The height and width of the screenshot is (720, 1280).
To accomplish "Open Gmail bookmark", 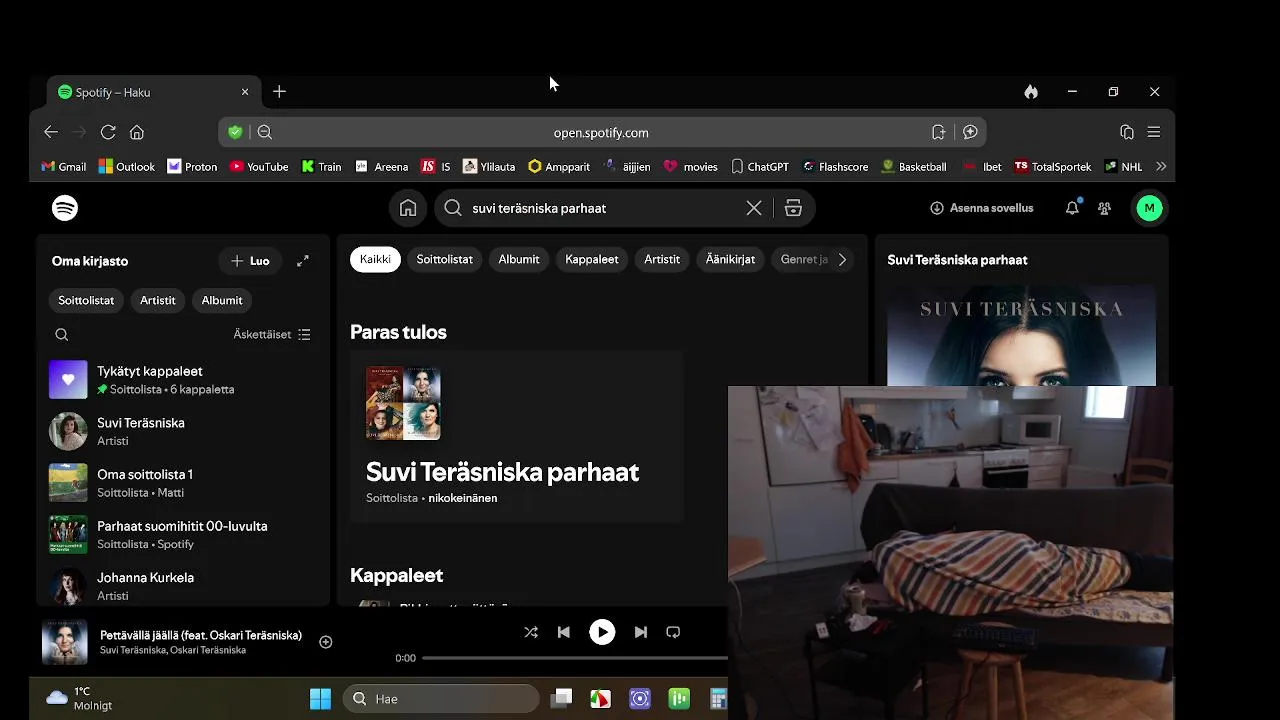I will pos(63,167).
